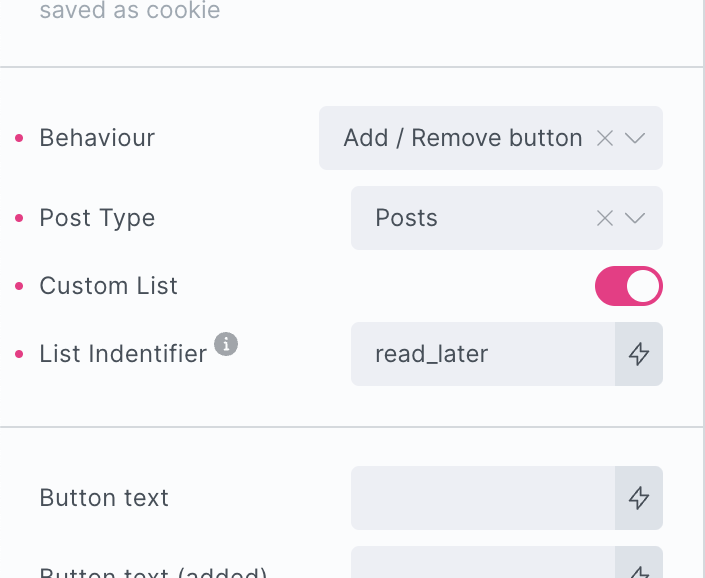Viewport: 705px width, 578px height.
Task: Open dynamic data for List Indentifier field
Action: [x=639, y=354]
